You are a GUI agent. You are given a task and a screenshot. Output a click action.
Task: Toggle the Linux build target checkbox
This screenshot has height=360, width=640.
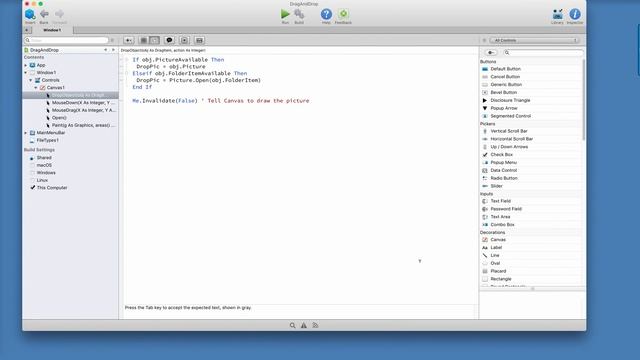pos(32,180)
